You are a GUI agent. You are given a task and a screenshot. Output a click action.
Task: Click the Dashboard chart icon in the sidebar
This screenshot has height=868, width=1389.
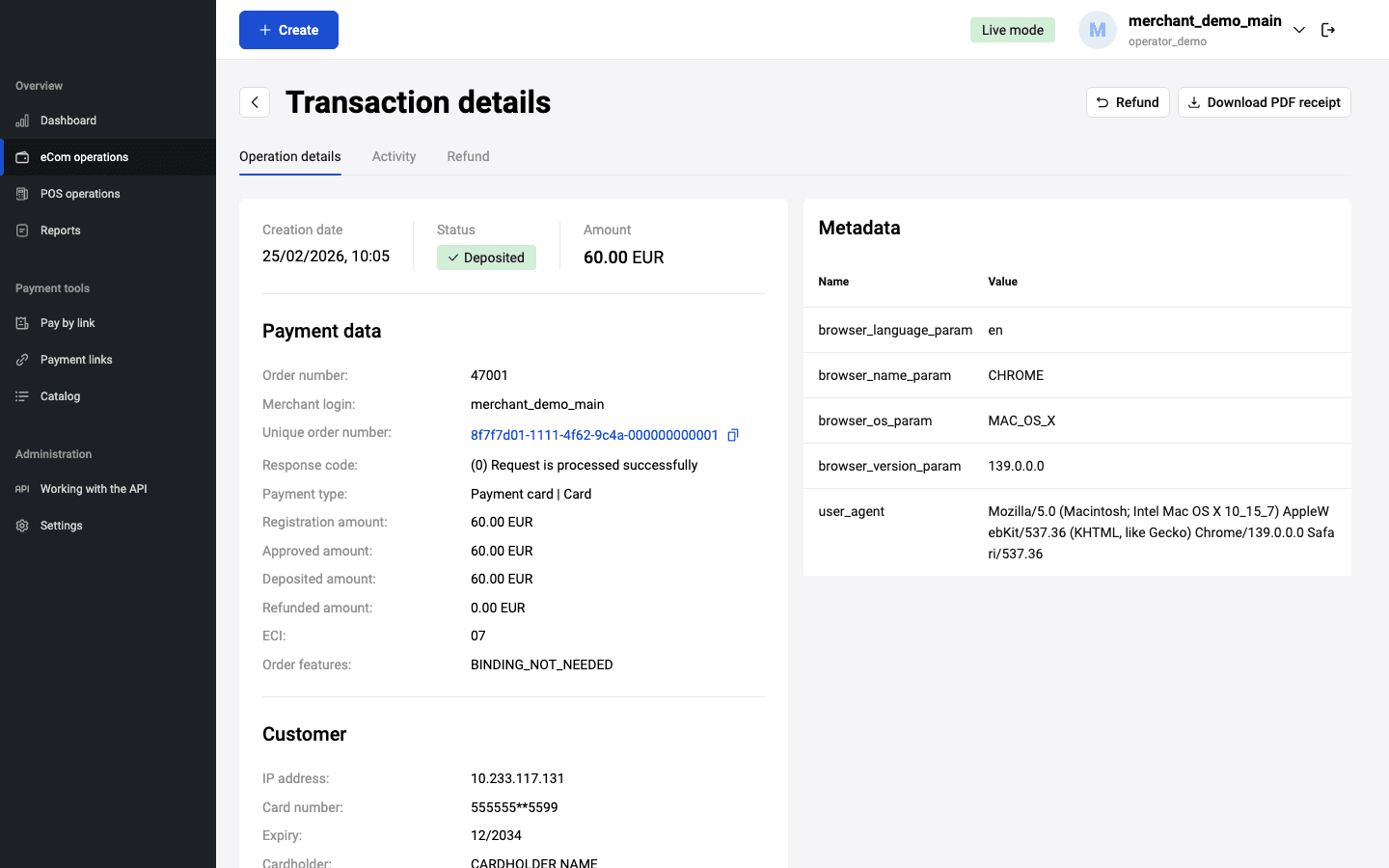tap(22, 121)
